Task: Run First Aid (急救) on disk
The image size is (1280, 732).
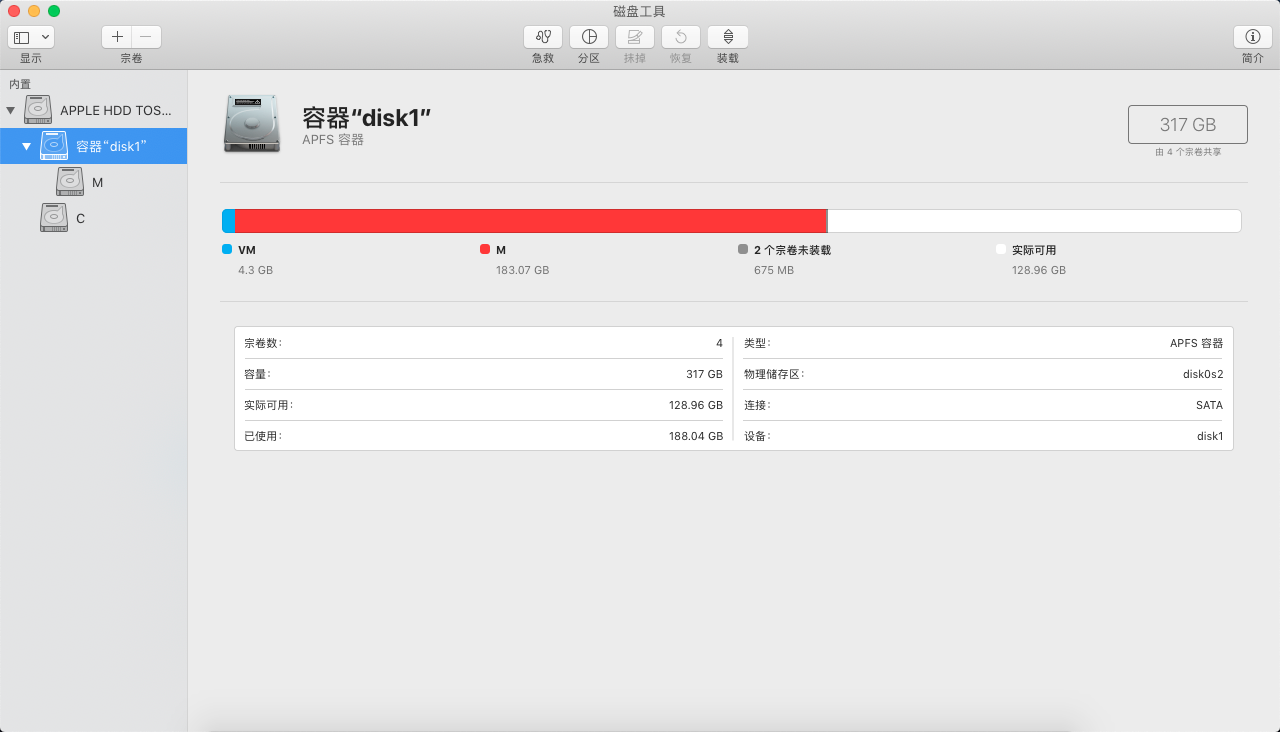Action: 543,37
